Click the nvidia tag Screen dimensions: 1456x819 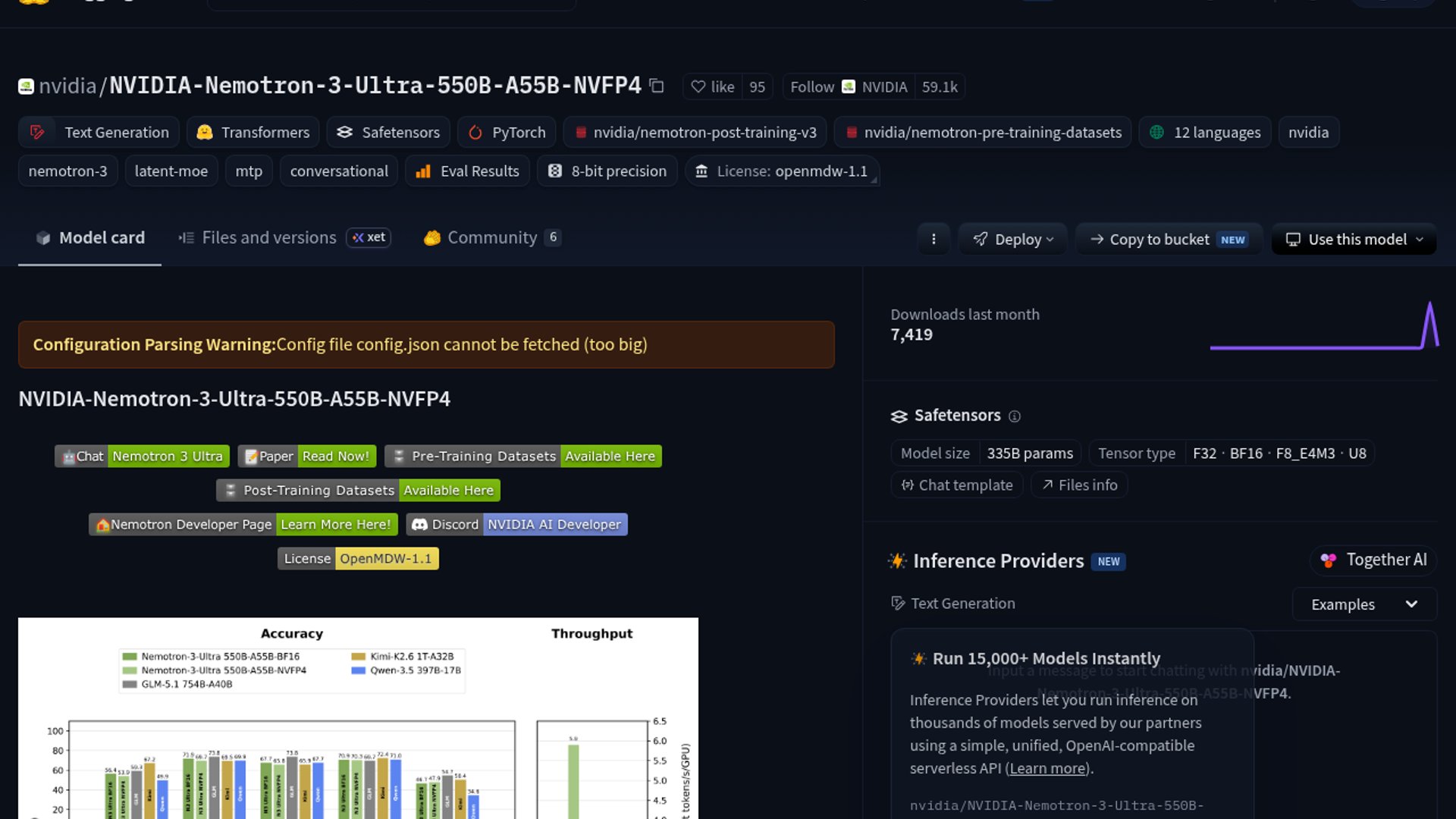[x=1309, y=132]
